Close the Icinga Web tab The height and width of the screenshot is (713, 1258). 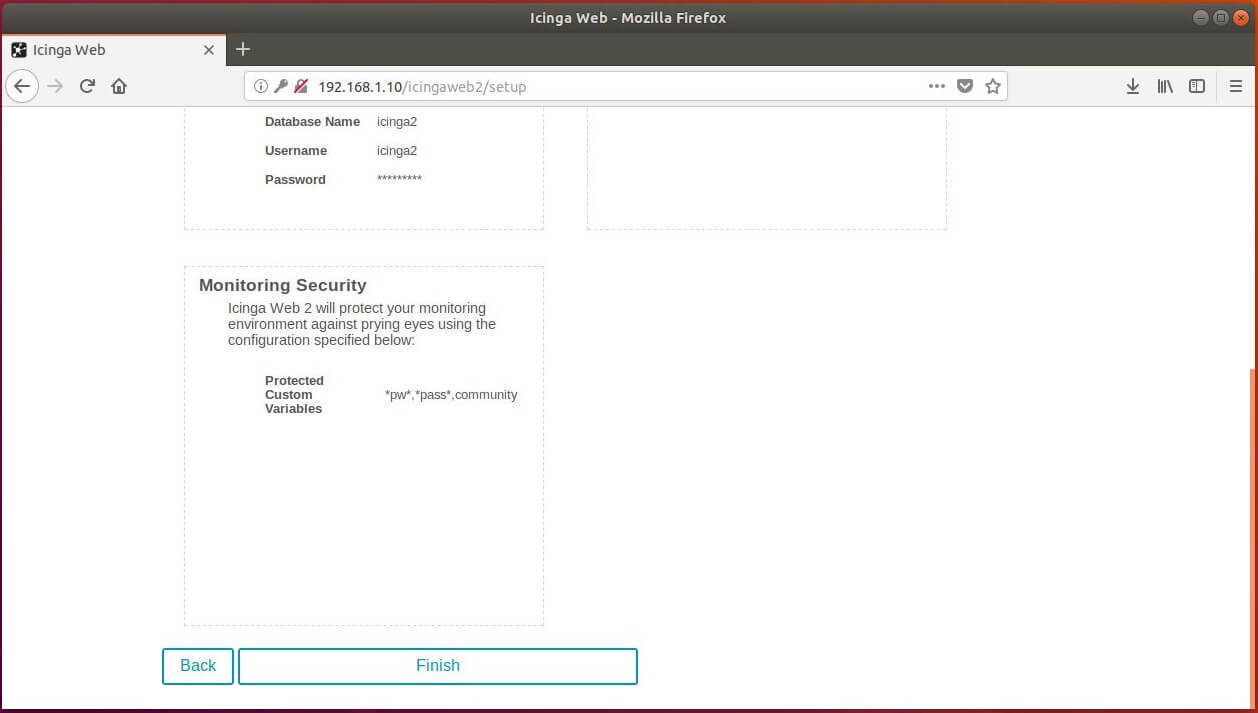click(209, 50)
